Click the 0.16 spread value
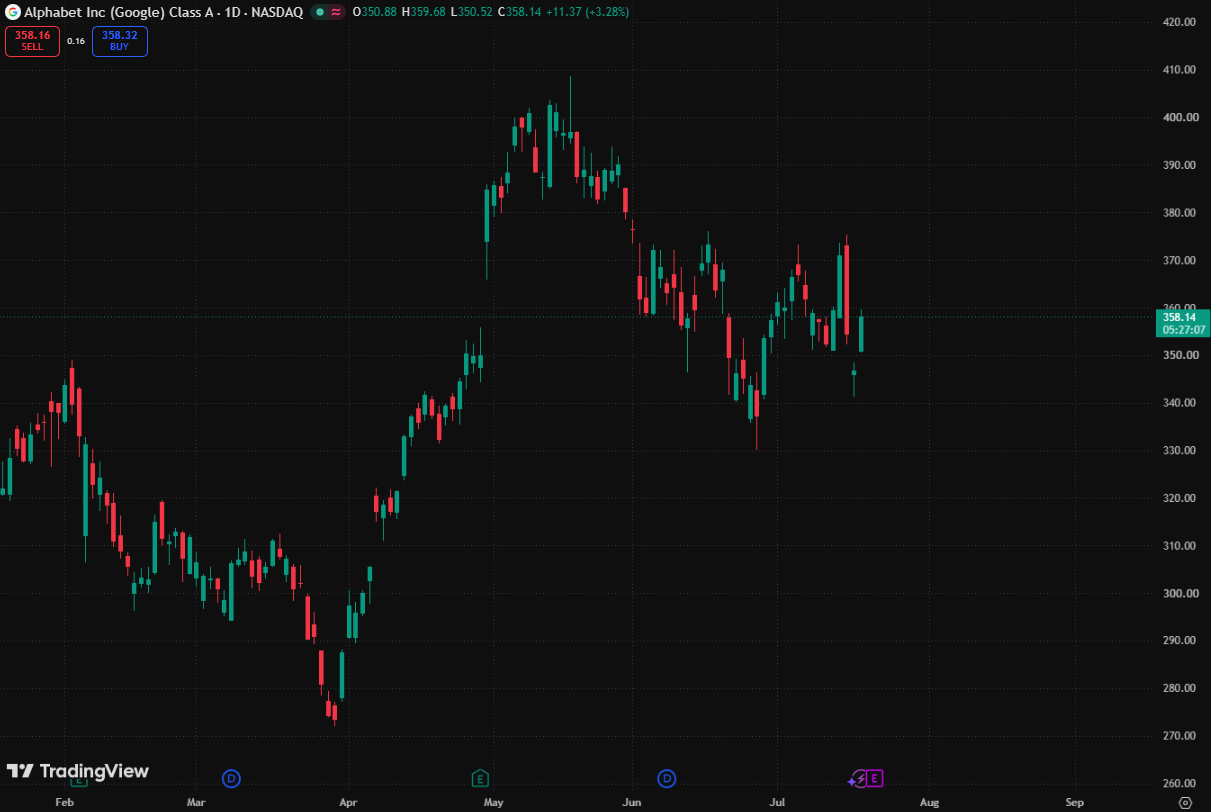Screen dimensions: 1211x812 76,41
